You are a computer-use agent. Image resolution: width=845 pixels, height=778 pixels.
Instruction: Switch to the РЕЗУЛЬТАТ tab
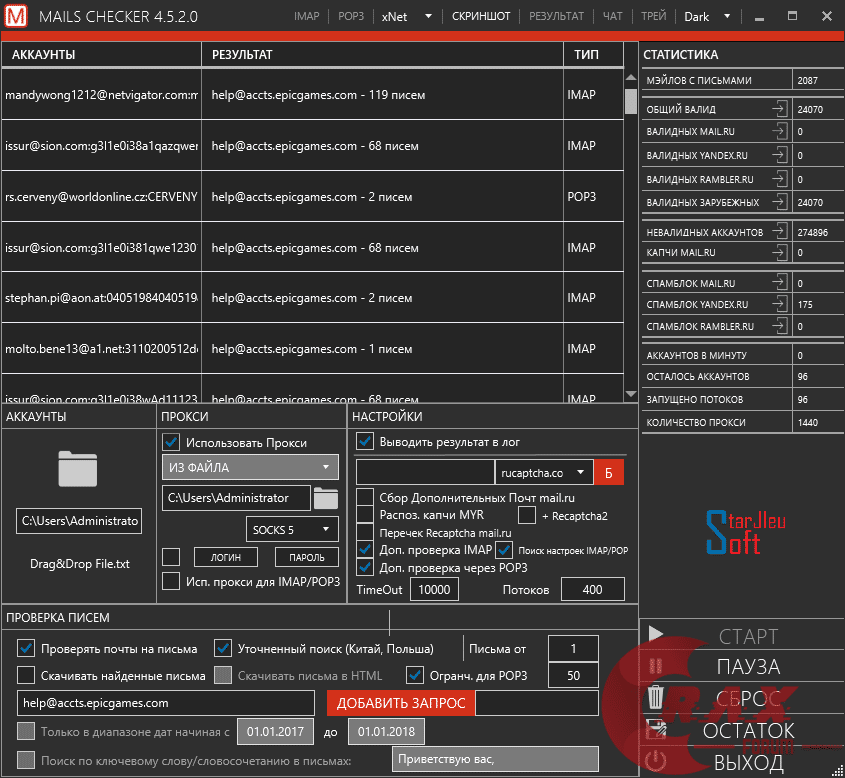[556, 17]
